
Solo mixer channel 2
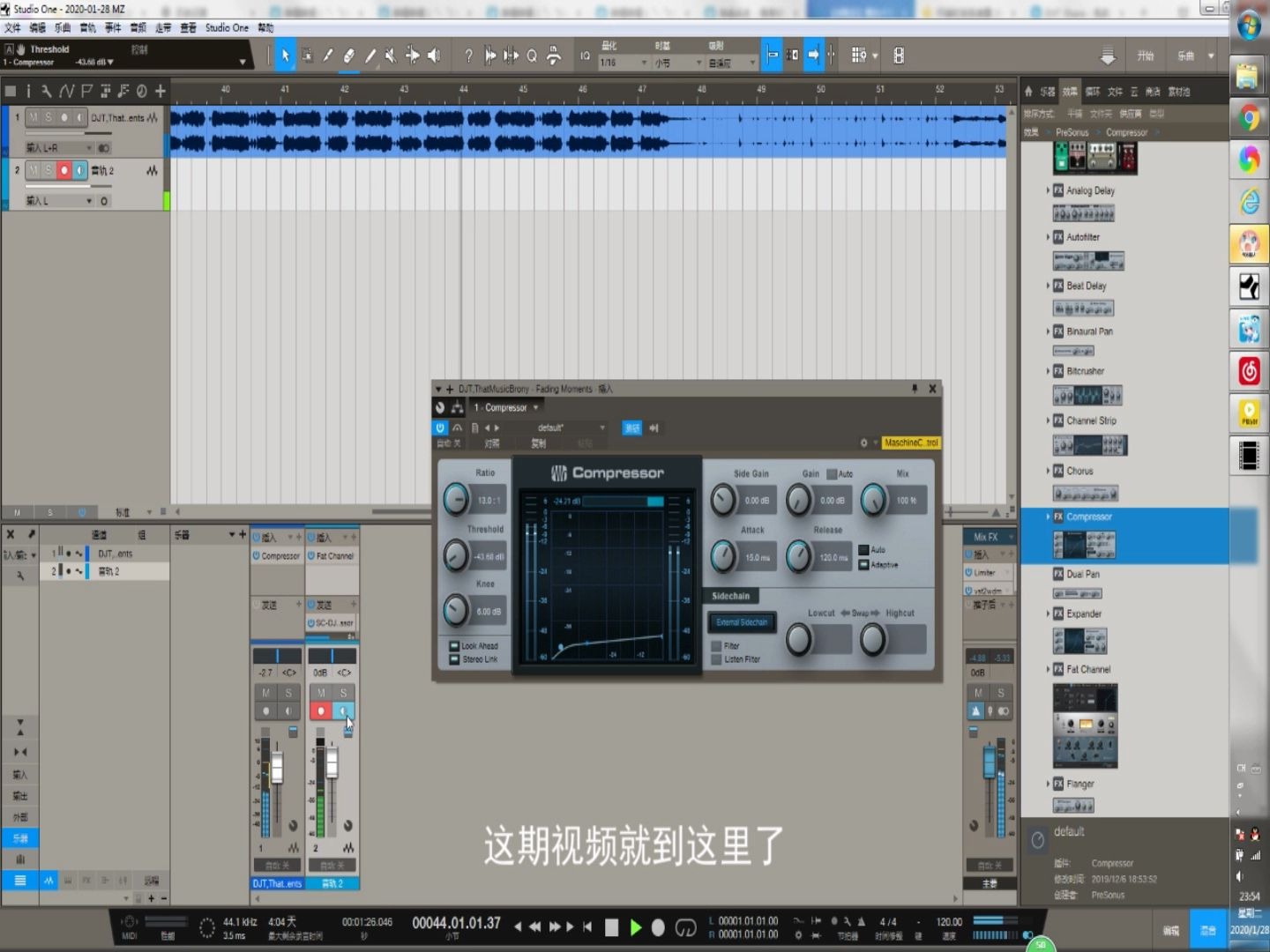(344, 693)
